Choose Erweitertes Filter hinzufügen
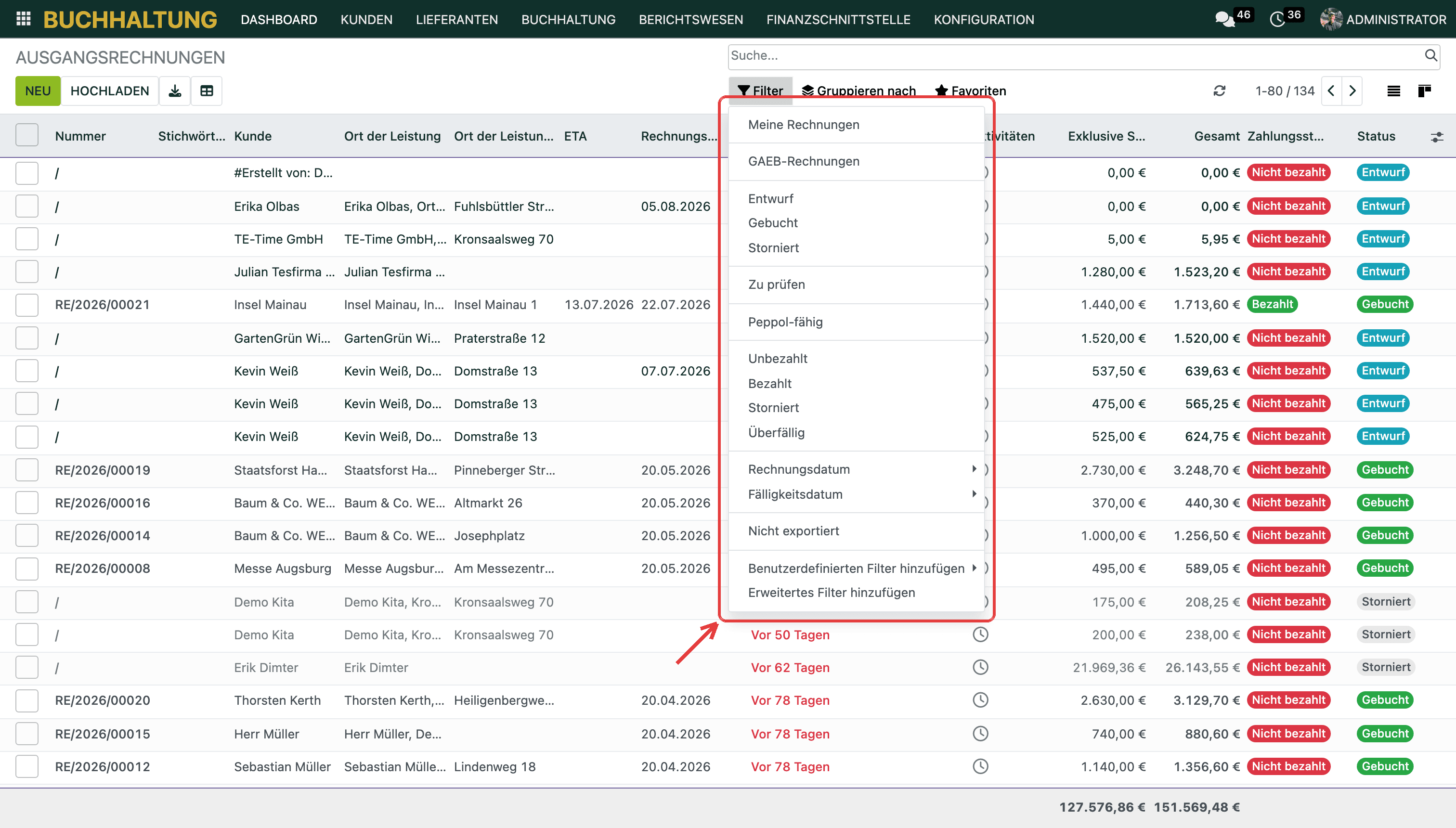This screenshot has height=828, width=1456. click(856, 593)
